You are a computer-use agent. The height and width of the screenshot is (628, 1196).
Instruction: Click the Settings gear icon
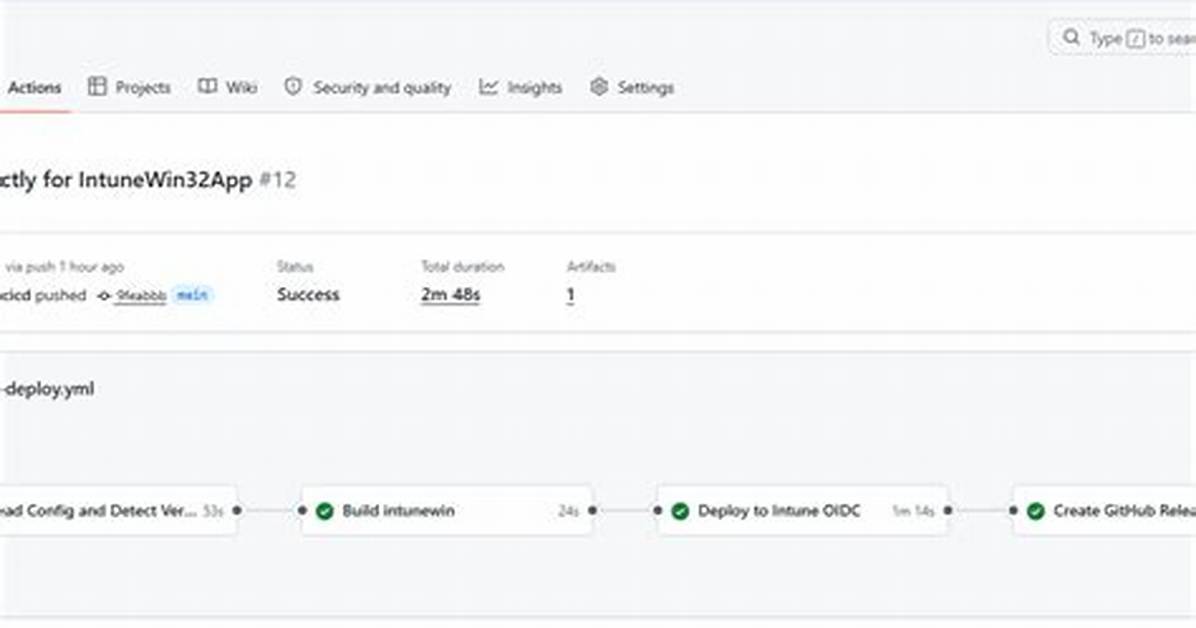click(x=599, y=87)
